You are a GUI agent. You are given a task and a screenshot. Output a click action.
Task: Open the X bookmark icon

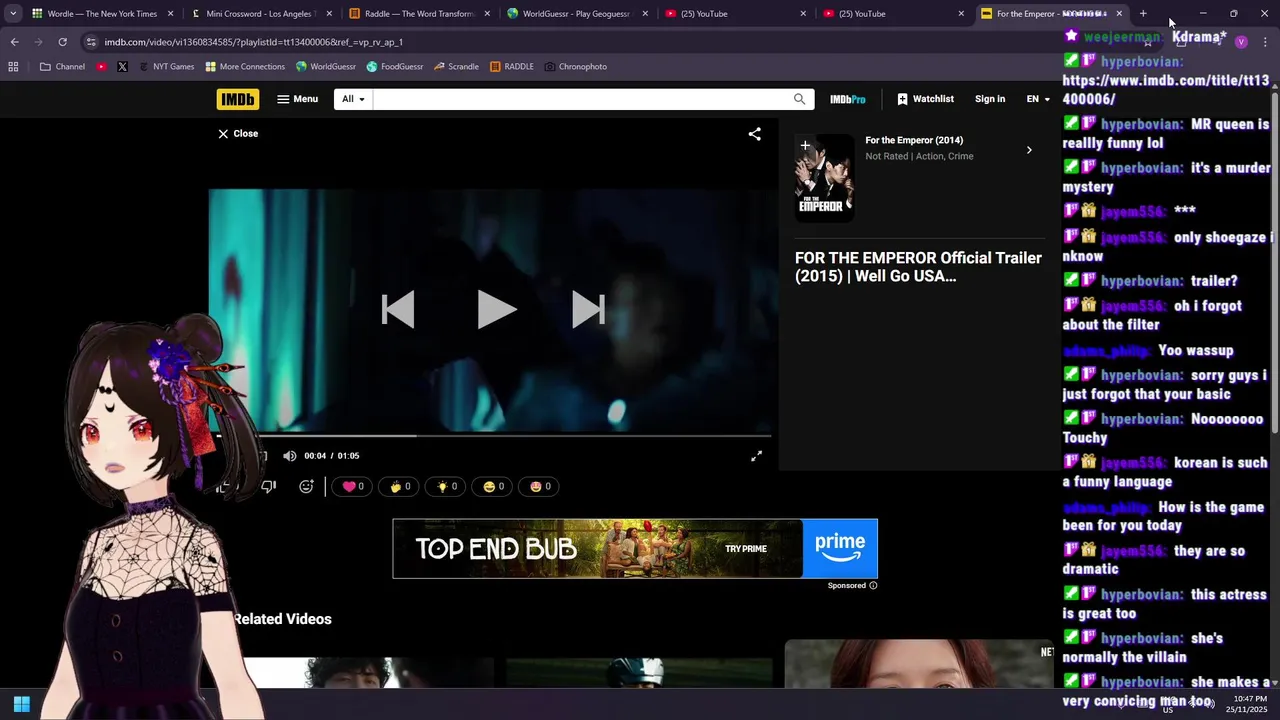[x=122, y=67]
